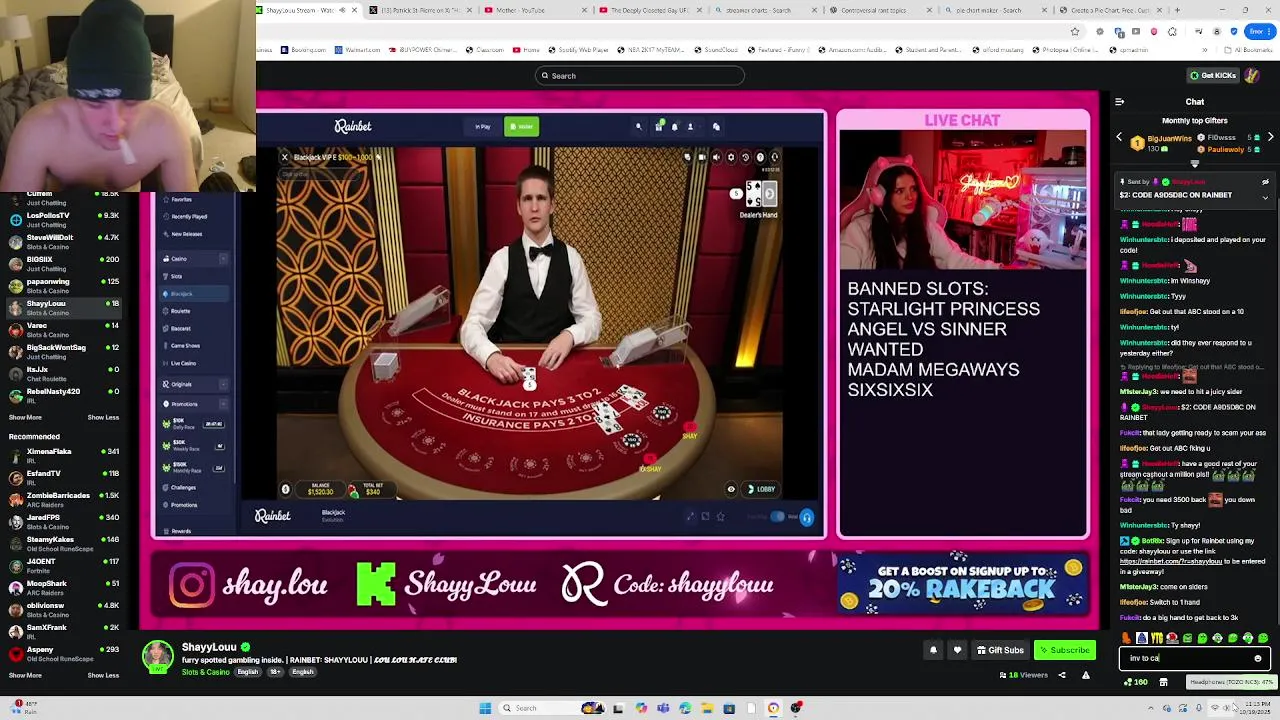This screenshot has width=1280, height=720.
Task: Expand Show More under followed channels
Action: tap(25, 417)
